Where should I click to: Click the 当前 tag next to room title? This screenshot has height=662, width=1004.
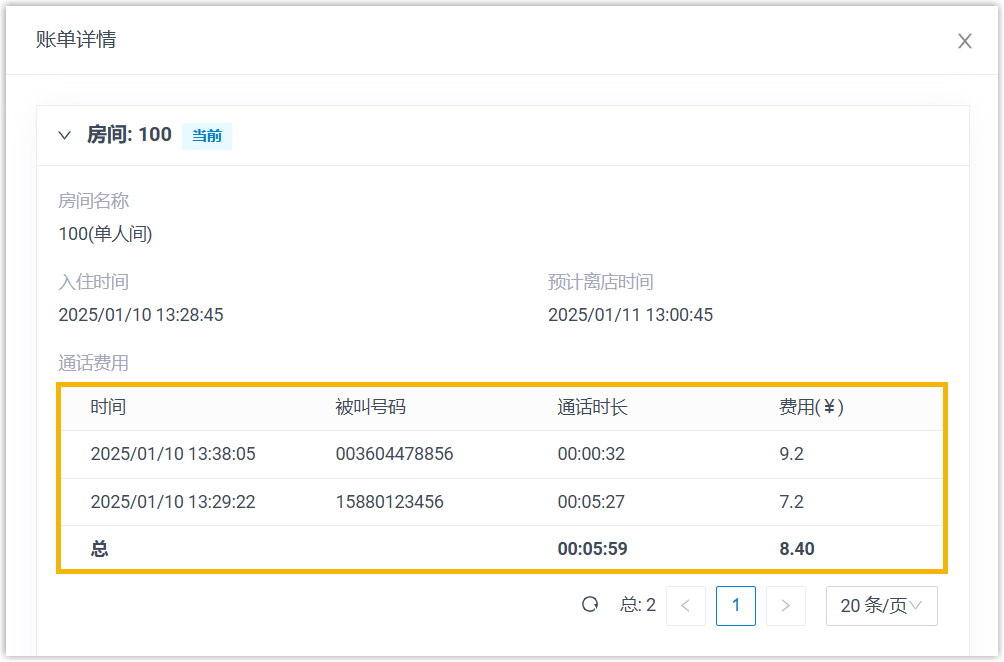click(x=207, y=136)
